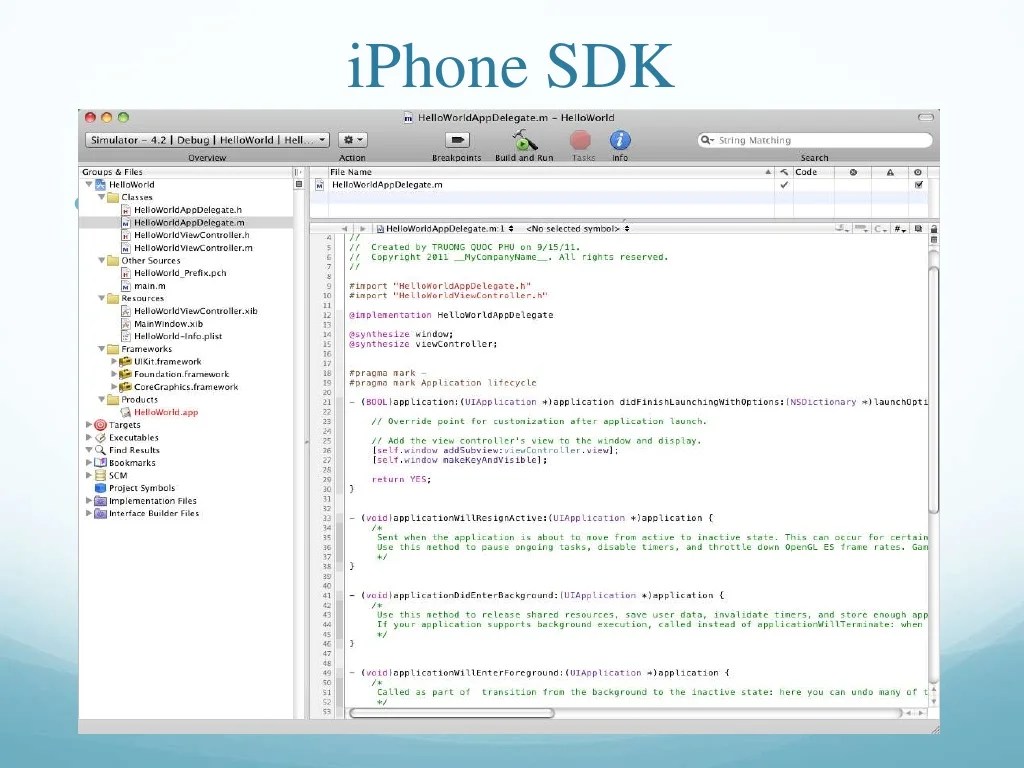
Task: Click the @implementation HelloWorldAppDelegate code line
Action: [x=451, y=315]
